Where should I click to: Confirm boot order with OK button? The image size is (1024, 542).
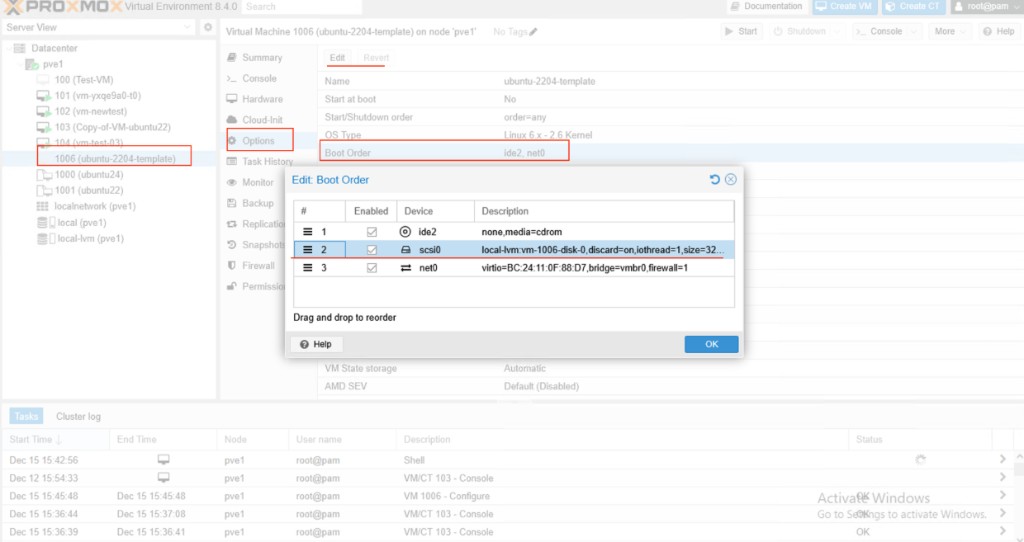[711, 344]
